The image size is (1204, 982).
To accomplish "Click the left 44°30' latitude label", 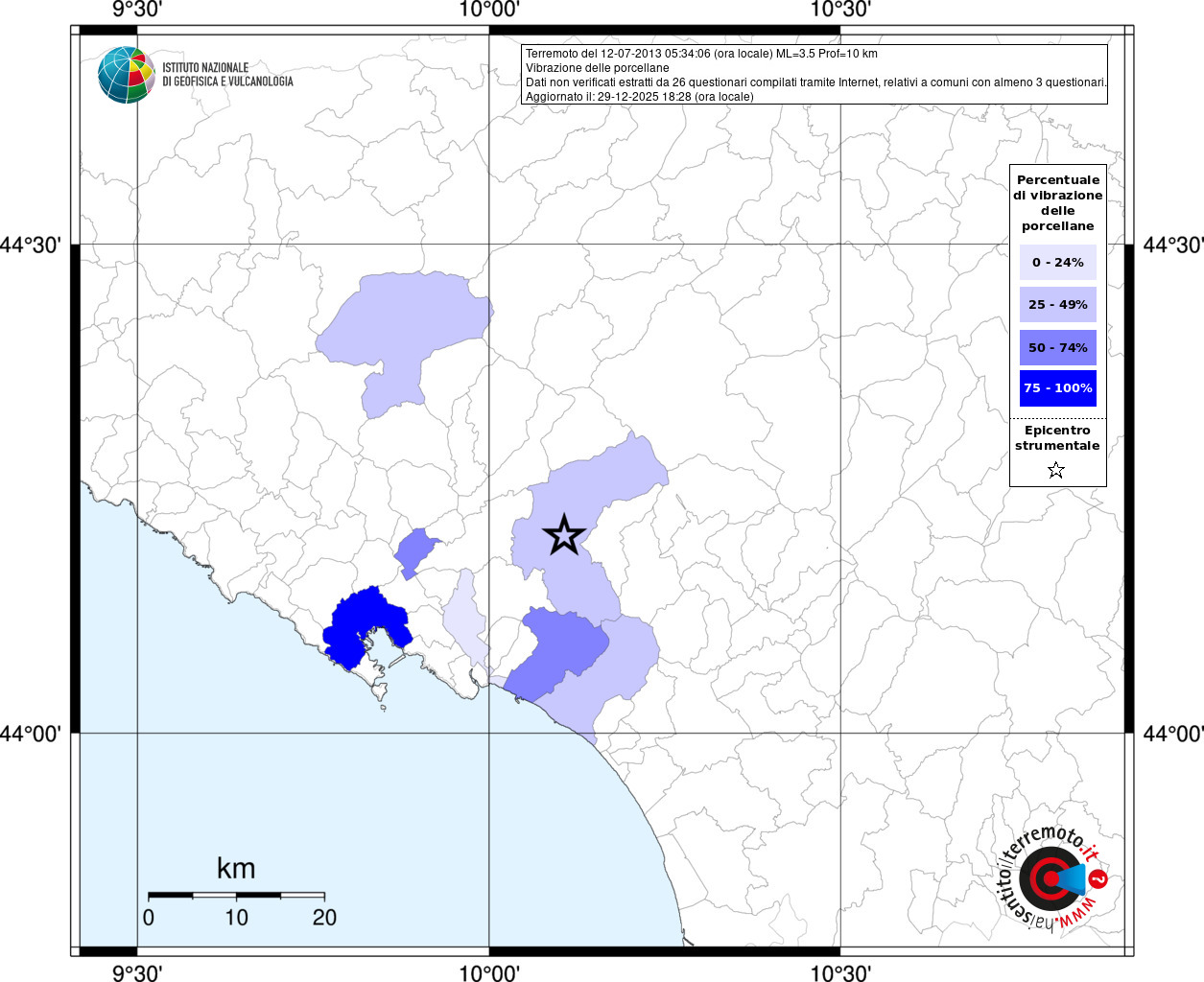I will [x=32, y=245].
